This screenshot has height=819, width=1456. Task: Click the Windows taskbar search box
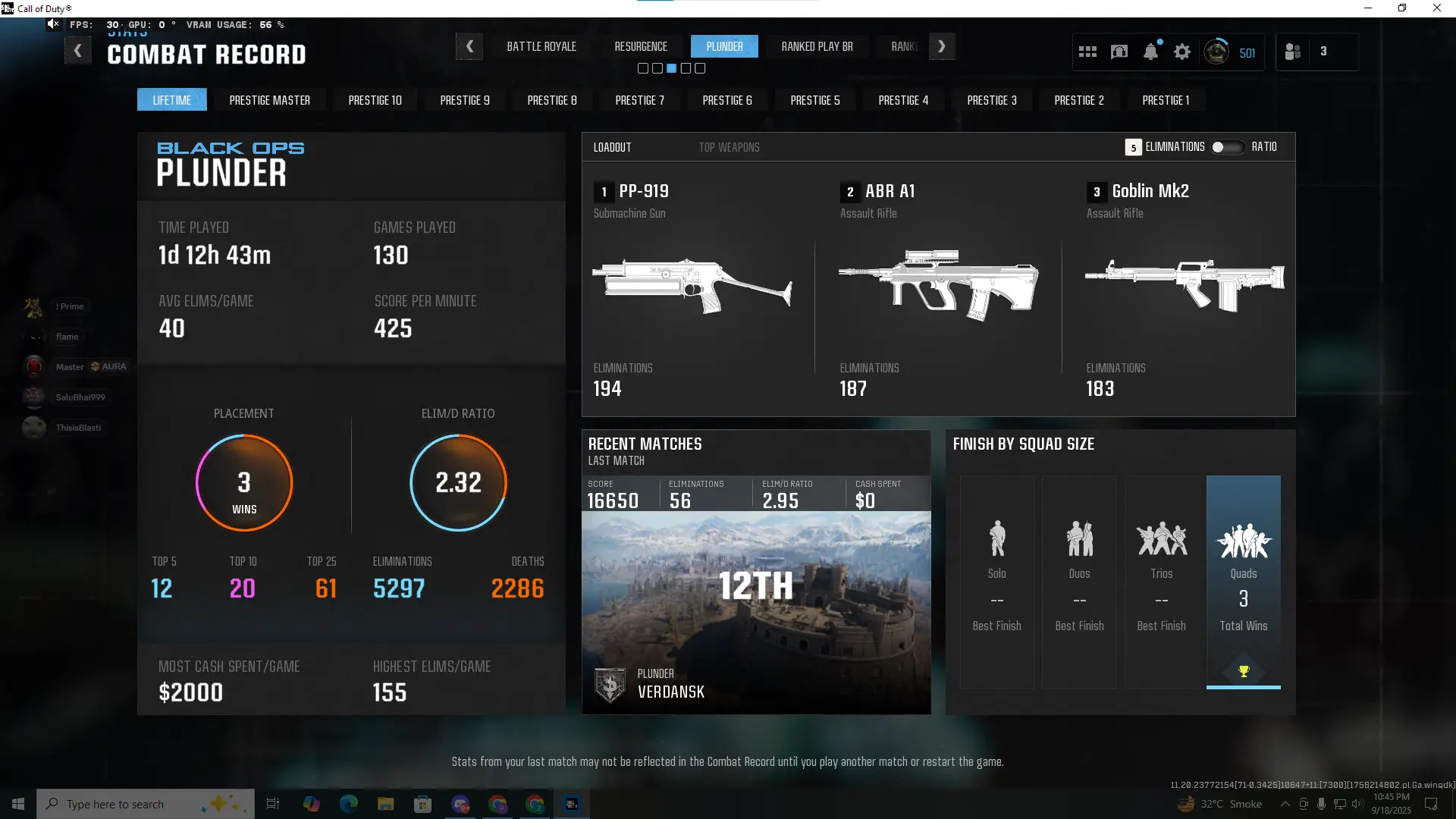(x=146, y=804)
